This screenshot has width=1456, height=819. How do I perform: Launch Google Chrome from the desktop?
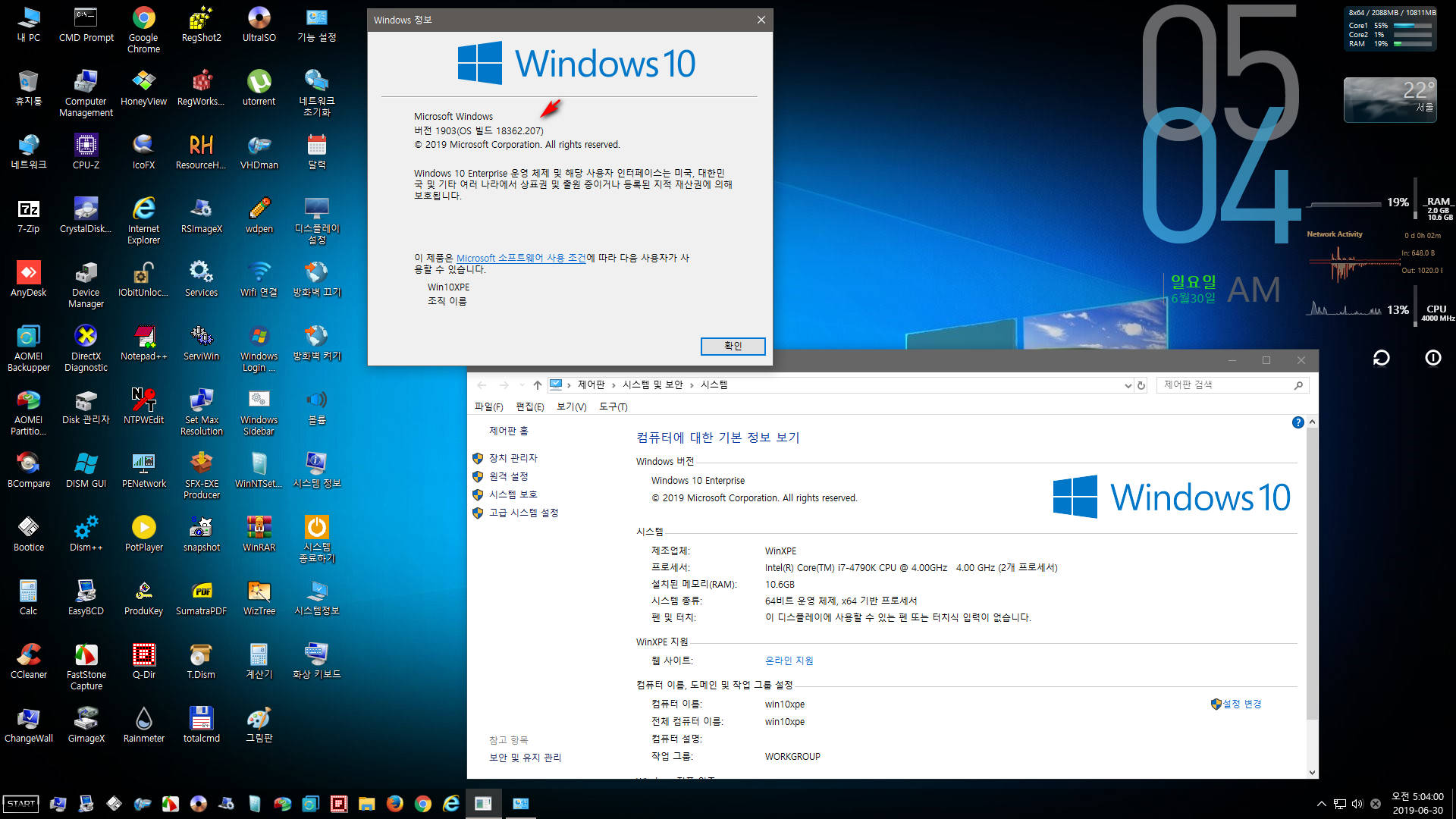(143, 30)
